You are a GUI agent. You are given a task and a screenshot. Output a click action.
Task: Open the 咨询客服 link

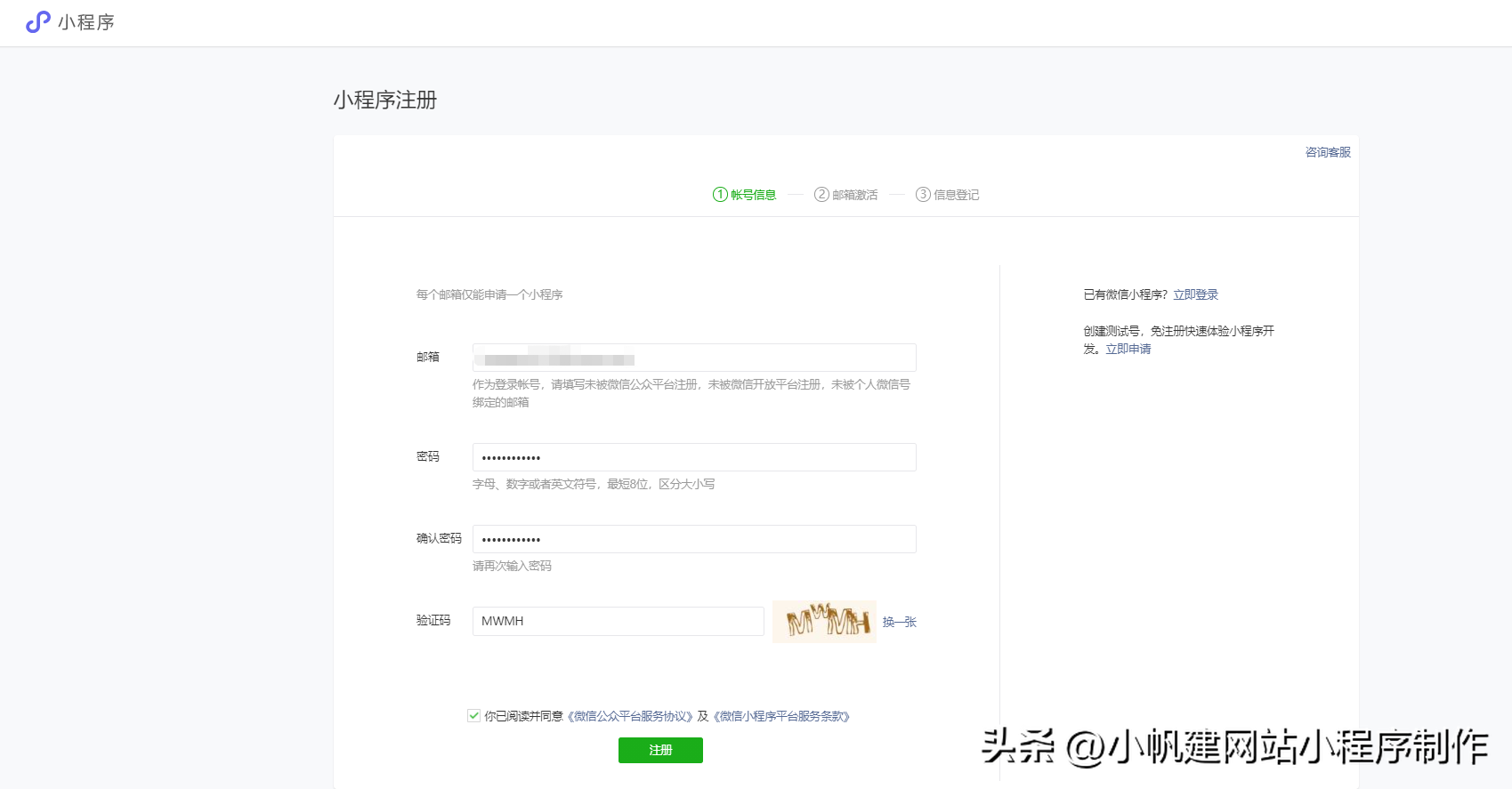pos(1328,152)
